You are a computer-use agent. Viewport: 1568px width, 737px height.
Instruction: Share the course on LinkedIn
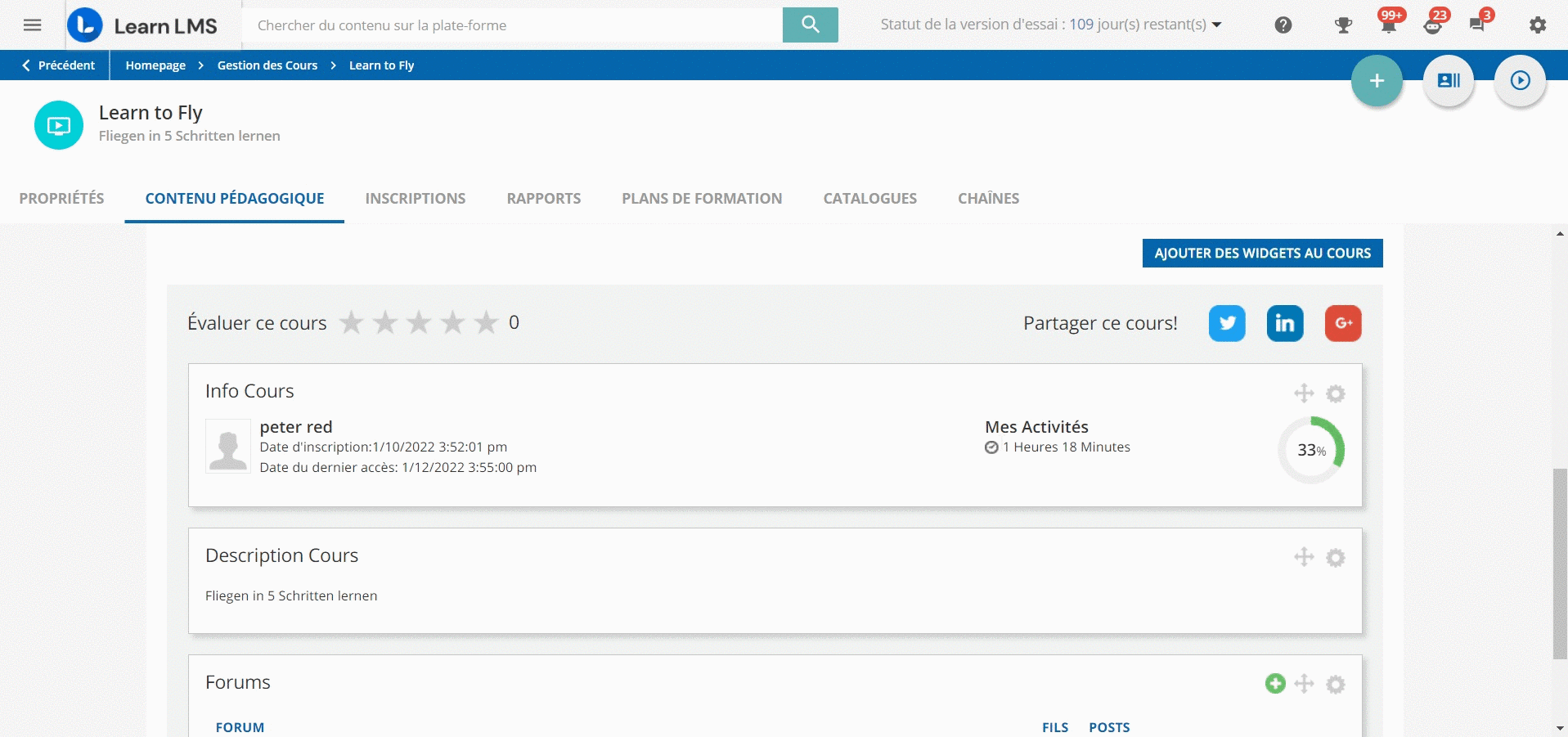click(x=1284, y=323)
